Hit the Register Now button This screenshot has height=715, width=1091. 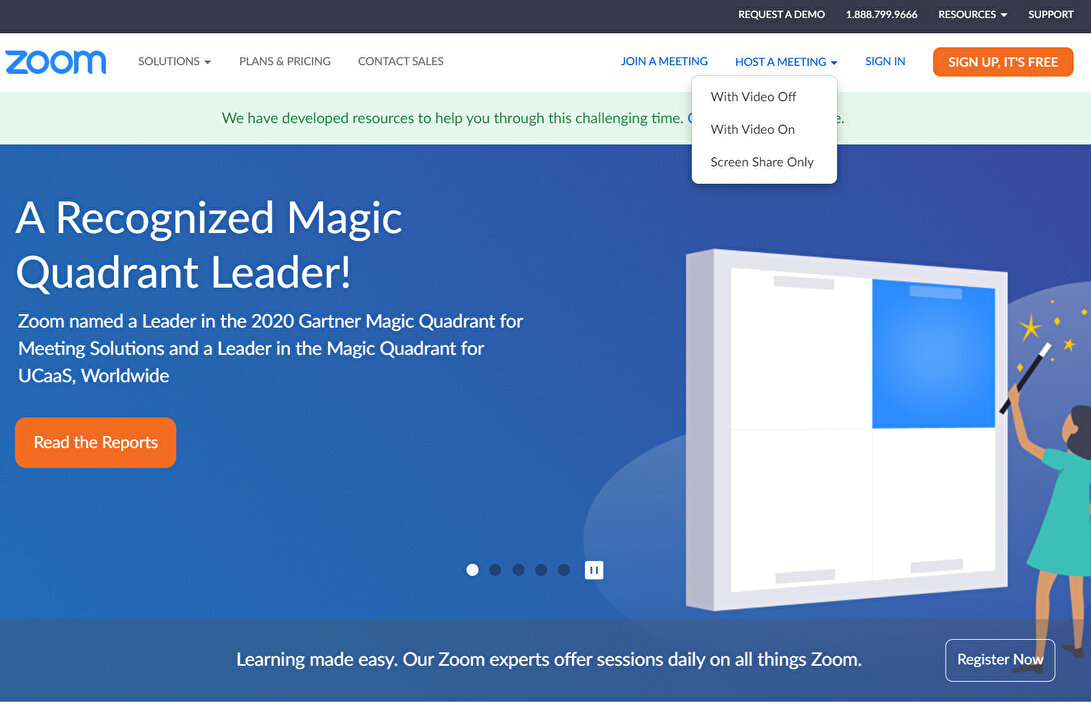point(999,660)
